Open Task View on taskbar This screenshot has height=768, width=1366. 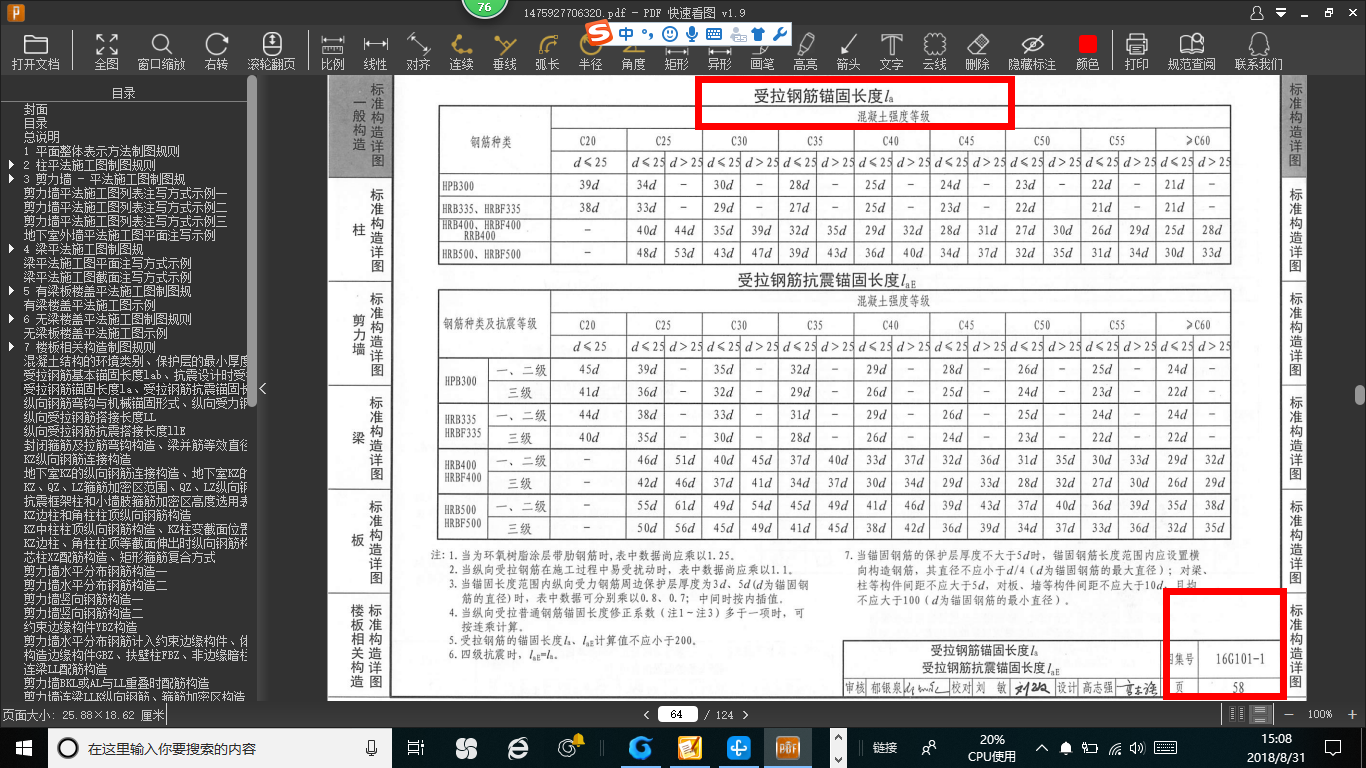pyautogui.click(x=416, y=747)
